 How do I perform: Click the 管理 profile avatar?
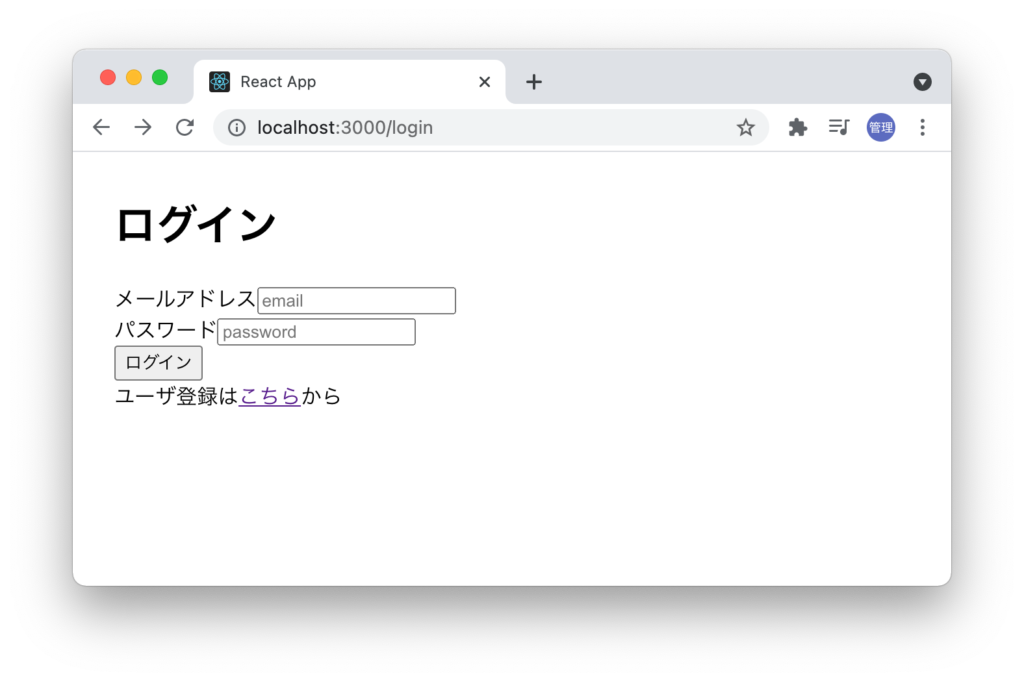tap(880, 127)
